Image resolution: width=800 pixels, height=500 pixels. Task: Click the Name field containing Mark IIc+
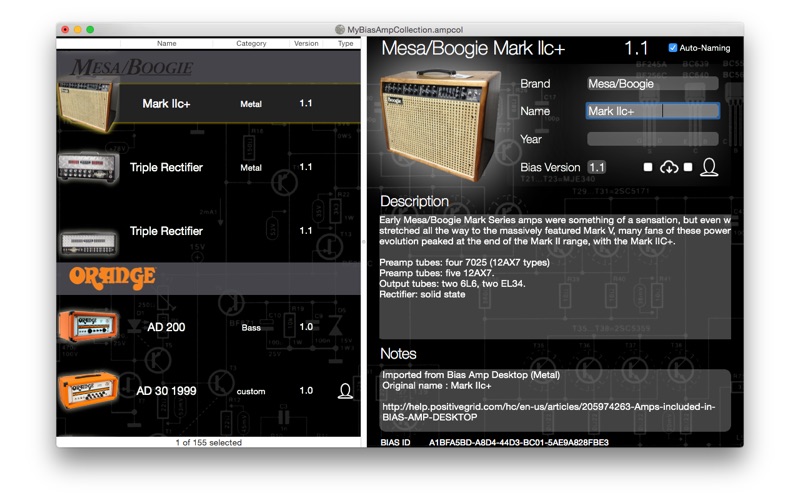click(653, 111)
